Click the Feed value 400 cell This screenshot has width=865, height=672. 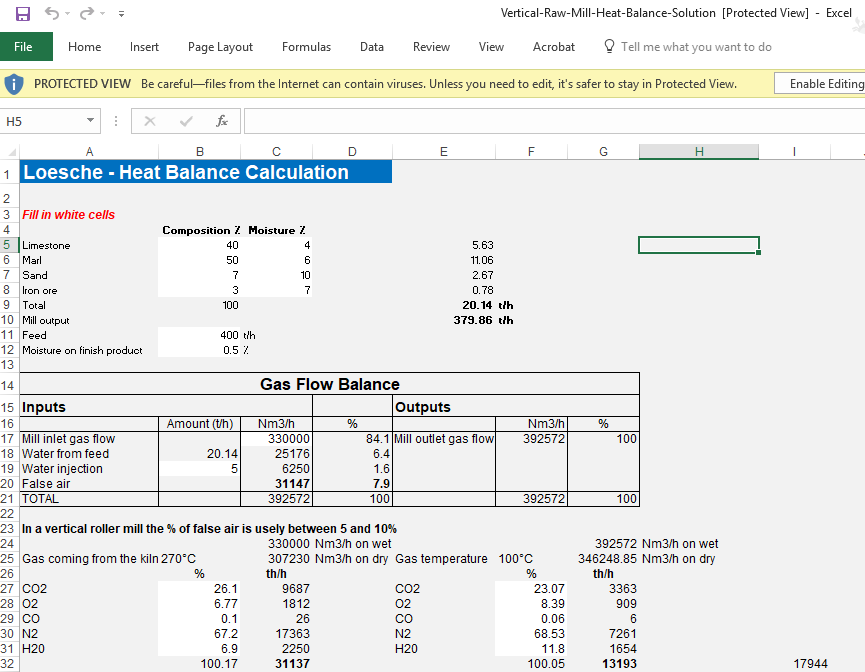pos(200,335)
